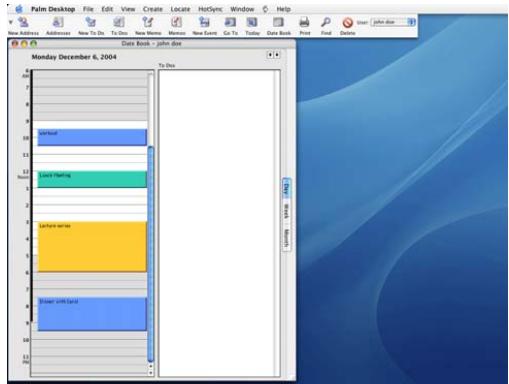509x384 pixels.
Task: Go to previous day arrow
Action: tap(270, 55)
